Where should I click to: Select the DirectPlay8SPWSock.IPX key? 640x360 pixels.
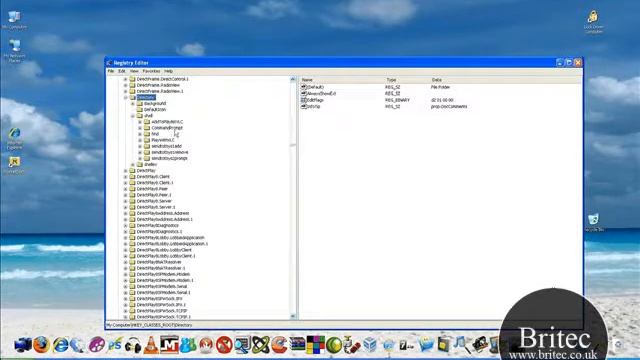(x=160, y=299)
